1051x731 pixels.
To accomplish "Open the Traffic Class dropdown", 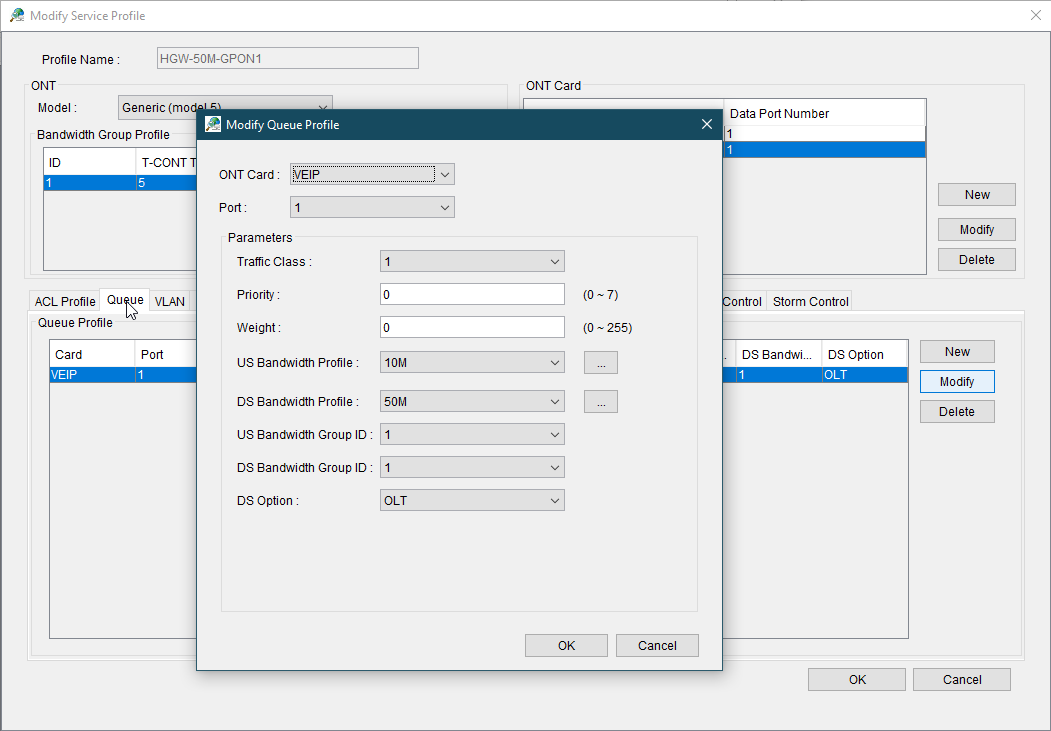I will pyautogui.click(x=472, y=262).
